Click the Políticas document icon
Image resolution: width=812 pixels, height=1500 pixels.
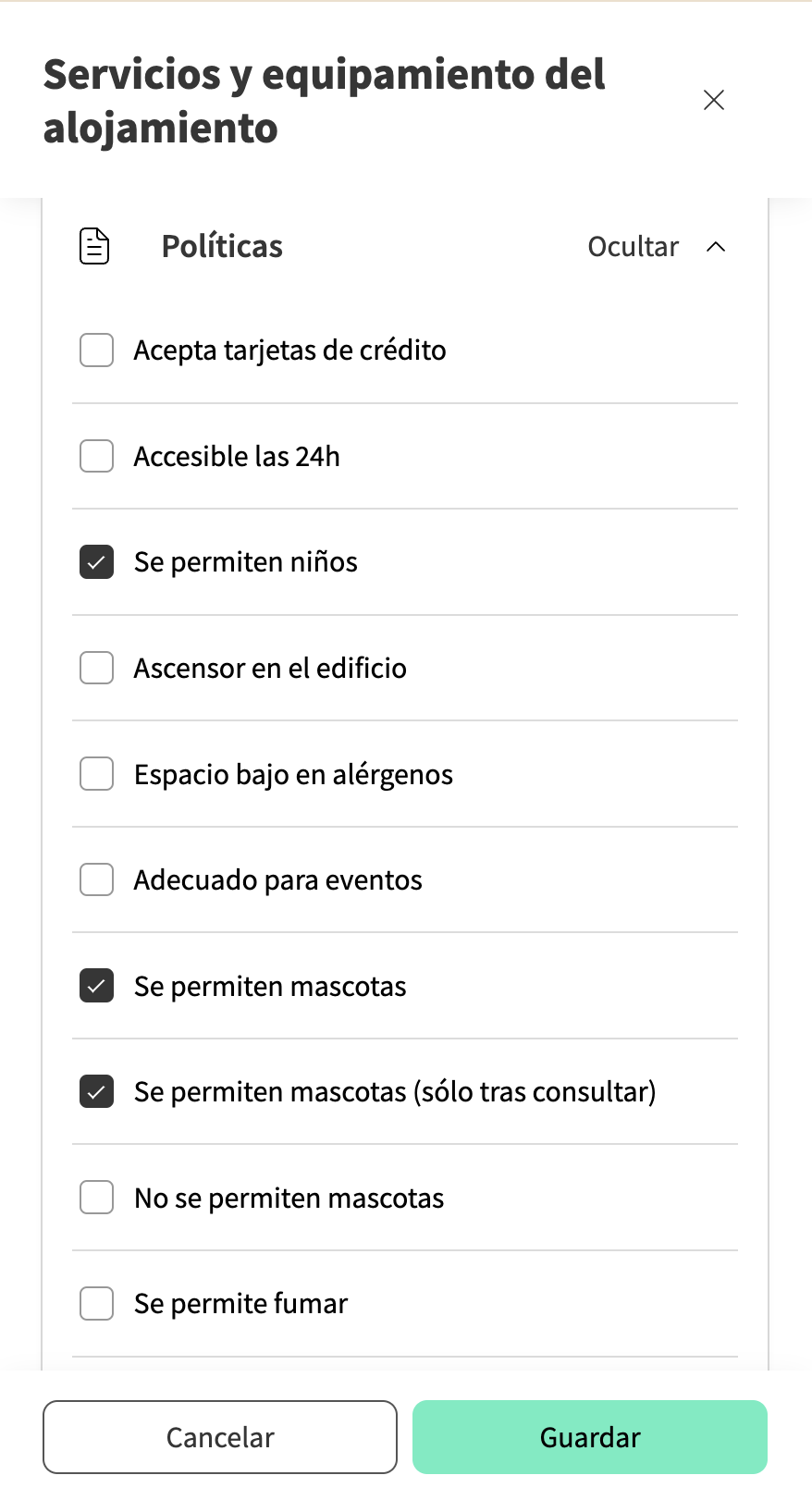94,246
